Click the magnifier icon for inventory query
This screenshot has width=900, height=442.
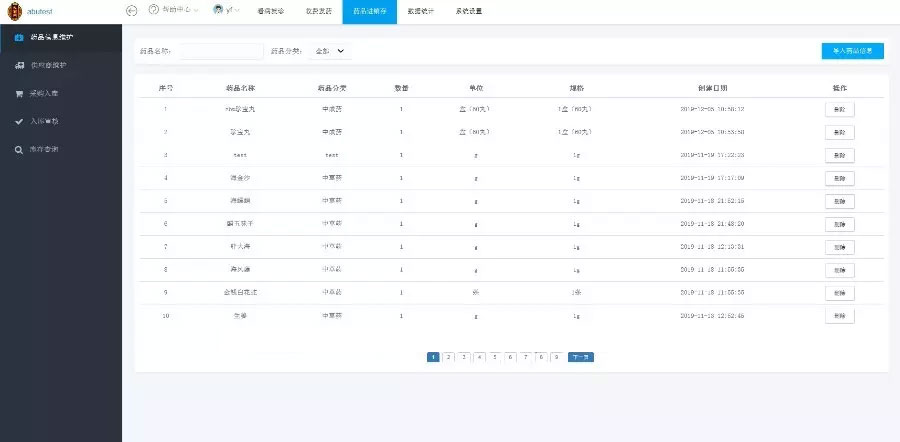[x=19, y=150]
